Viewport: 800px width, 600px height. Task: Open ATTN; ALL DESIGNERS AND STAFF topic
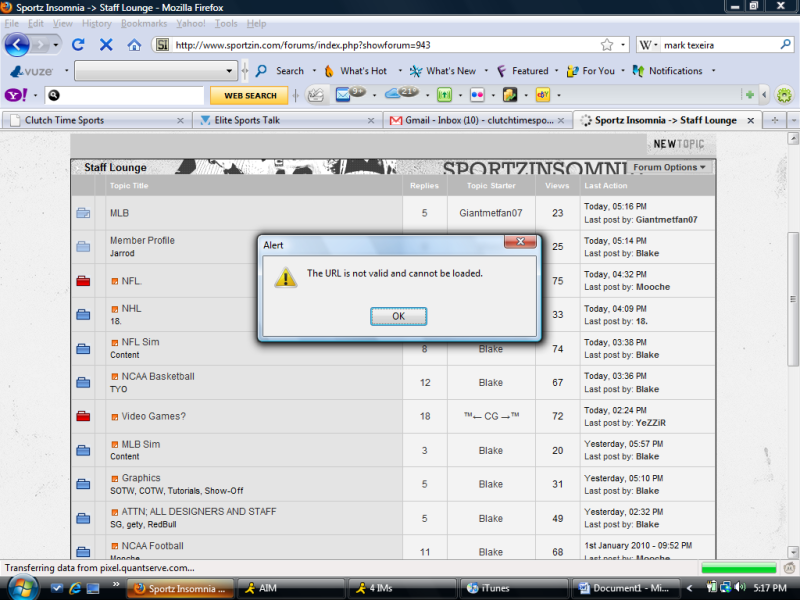(198, 512)
